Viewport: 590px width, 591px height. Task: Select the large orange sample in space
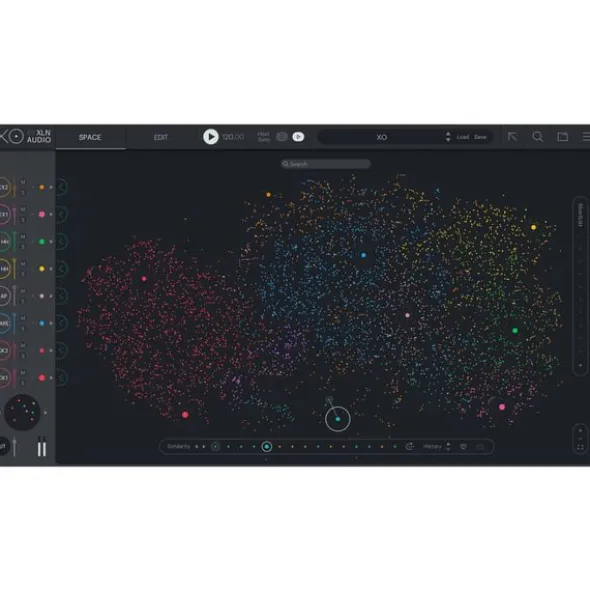pyautogui.click(x=268, y=194)
